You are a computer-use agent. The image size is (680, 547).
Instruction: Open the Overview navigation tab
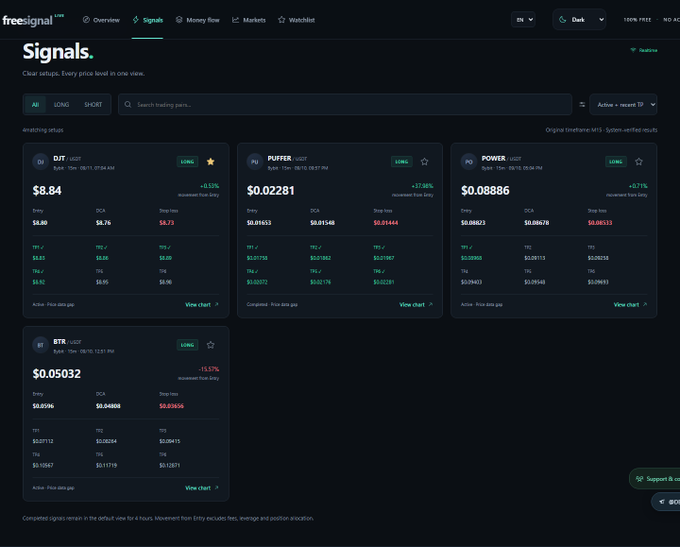click(101, 20)
